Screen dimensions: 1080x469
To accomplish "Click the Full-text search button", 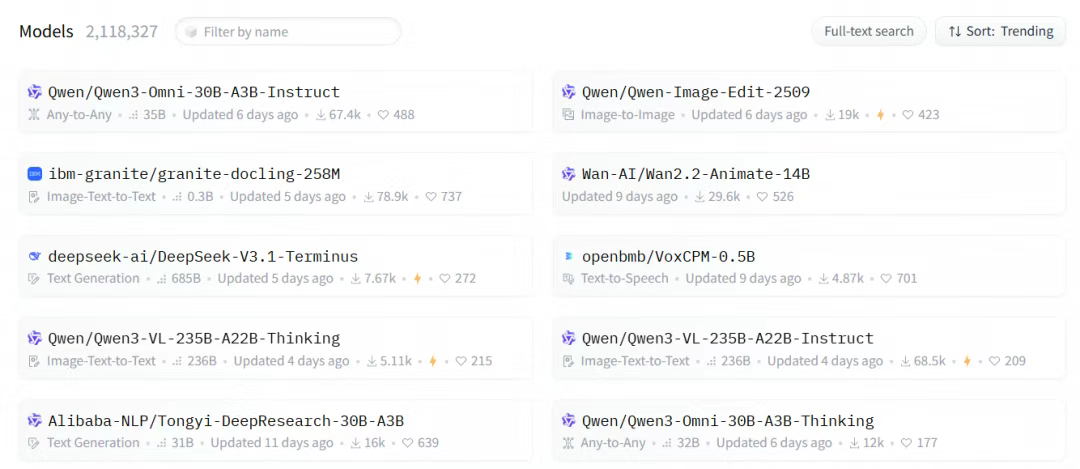I will (x=868, y=31).
